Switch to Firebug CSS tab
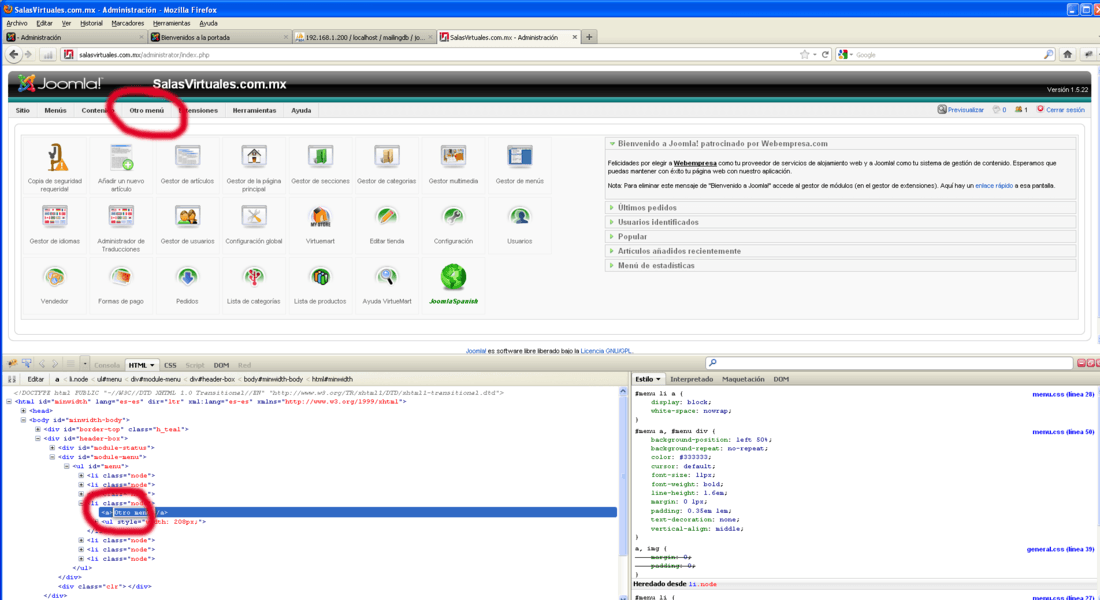 170,365
